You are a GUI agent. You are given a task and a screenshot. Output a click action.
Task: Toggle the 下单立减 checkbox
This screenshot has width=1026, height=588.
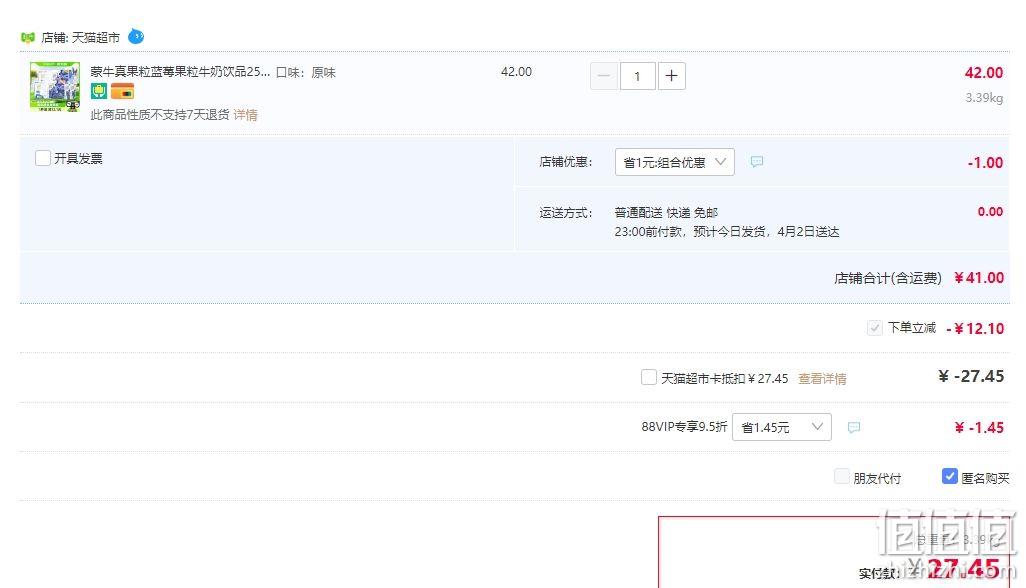[874, 328]
